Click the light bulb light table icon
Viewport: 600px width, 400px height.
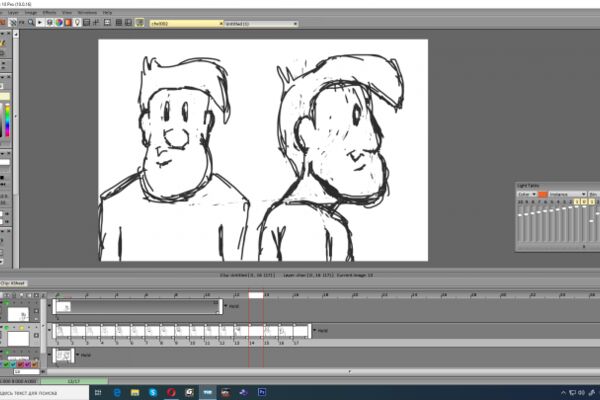tap(77, 23)
